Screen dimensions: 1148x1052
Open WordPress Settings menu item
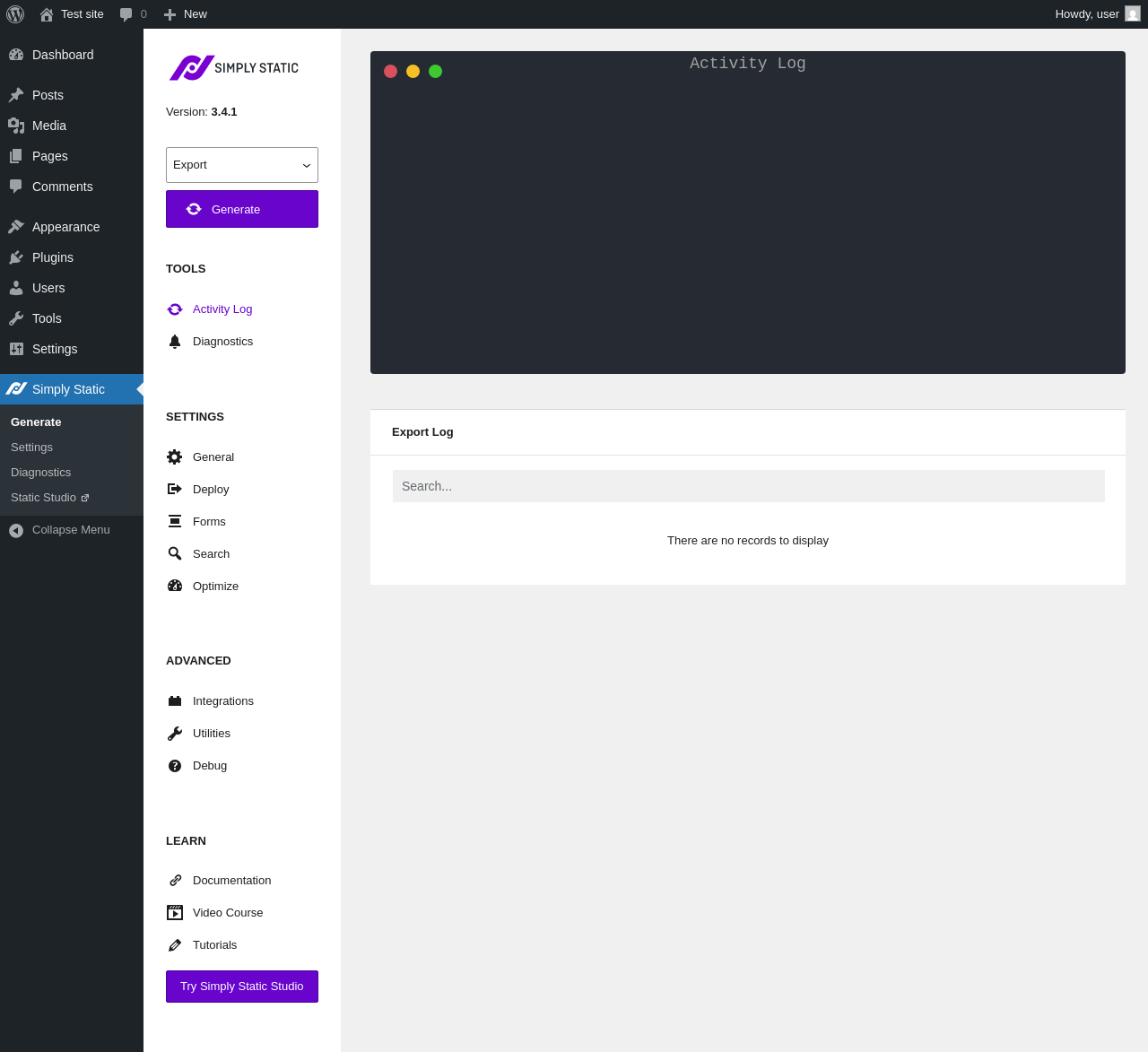click(x=72, y=349)
